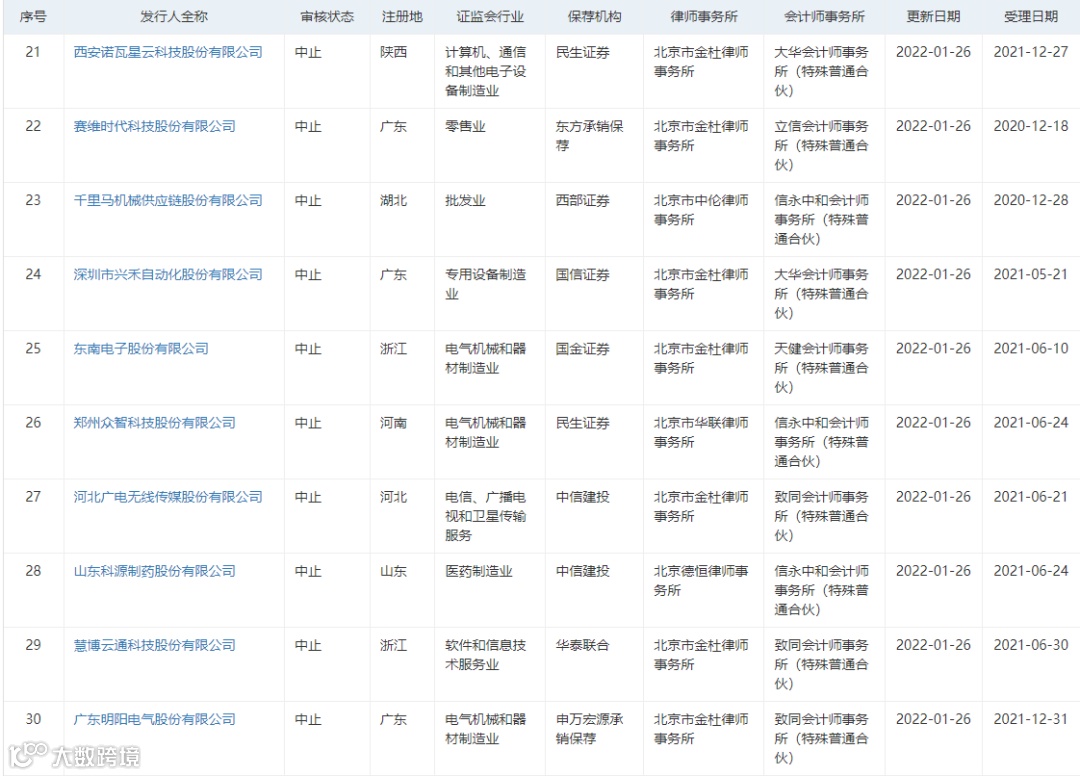The height and width of the screenshot is (776, 1080).
Task: Click the 注册地 column header
Action: [x=402, y=17]
